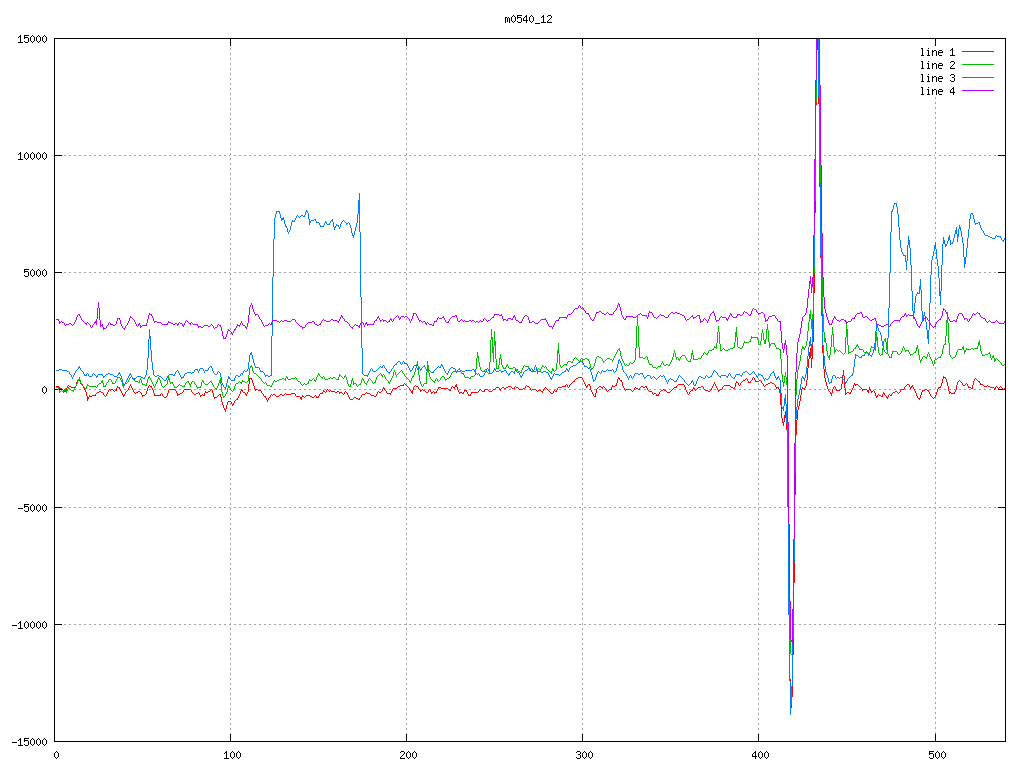Click the green line 2 legend sample
1024x768 pixels.
point(978,65)
